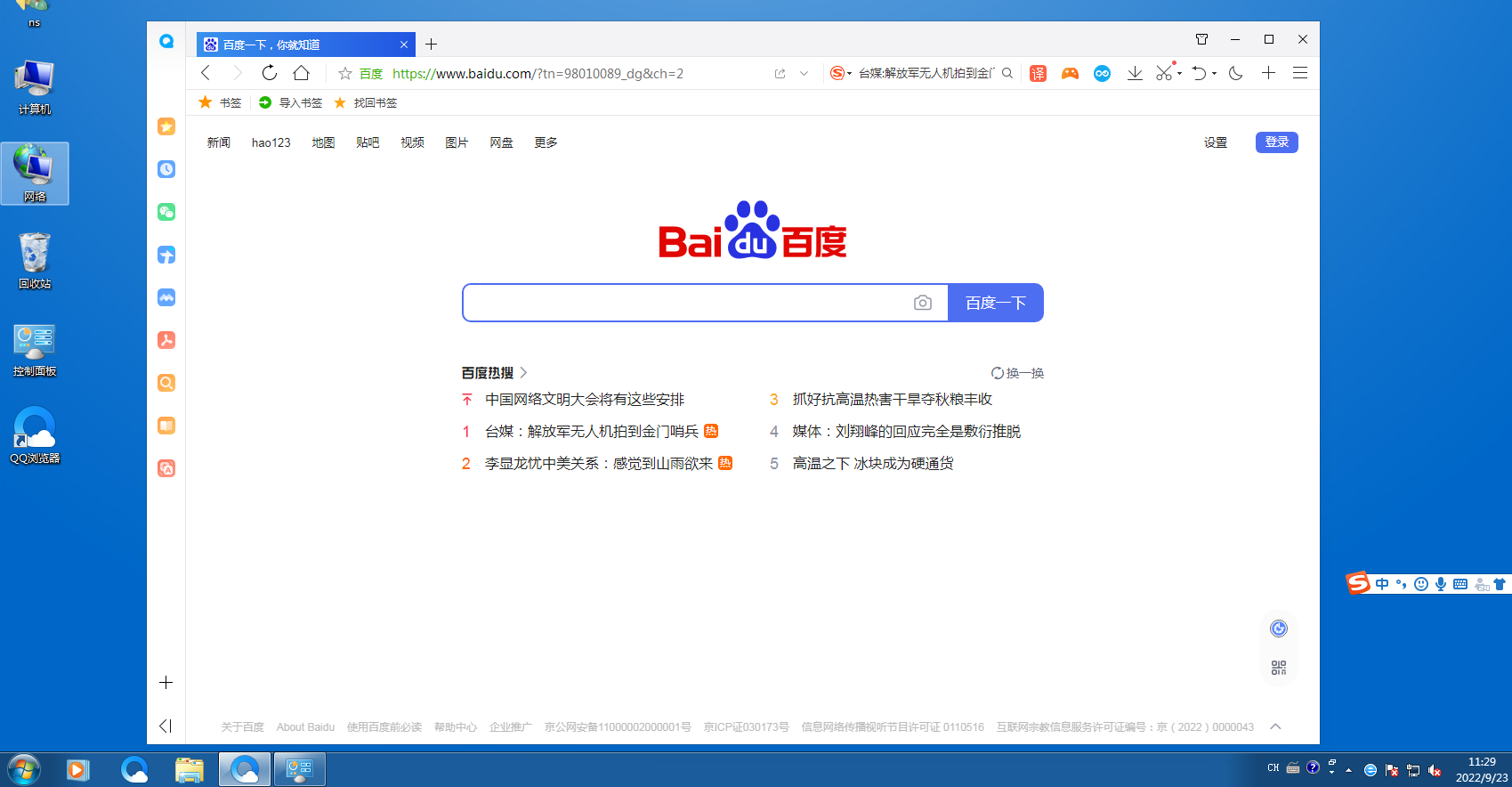
Task: Click the scissors screenshot tool
Action: point(1164,73)
